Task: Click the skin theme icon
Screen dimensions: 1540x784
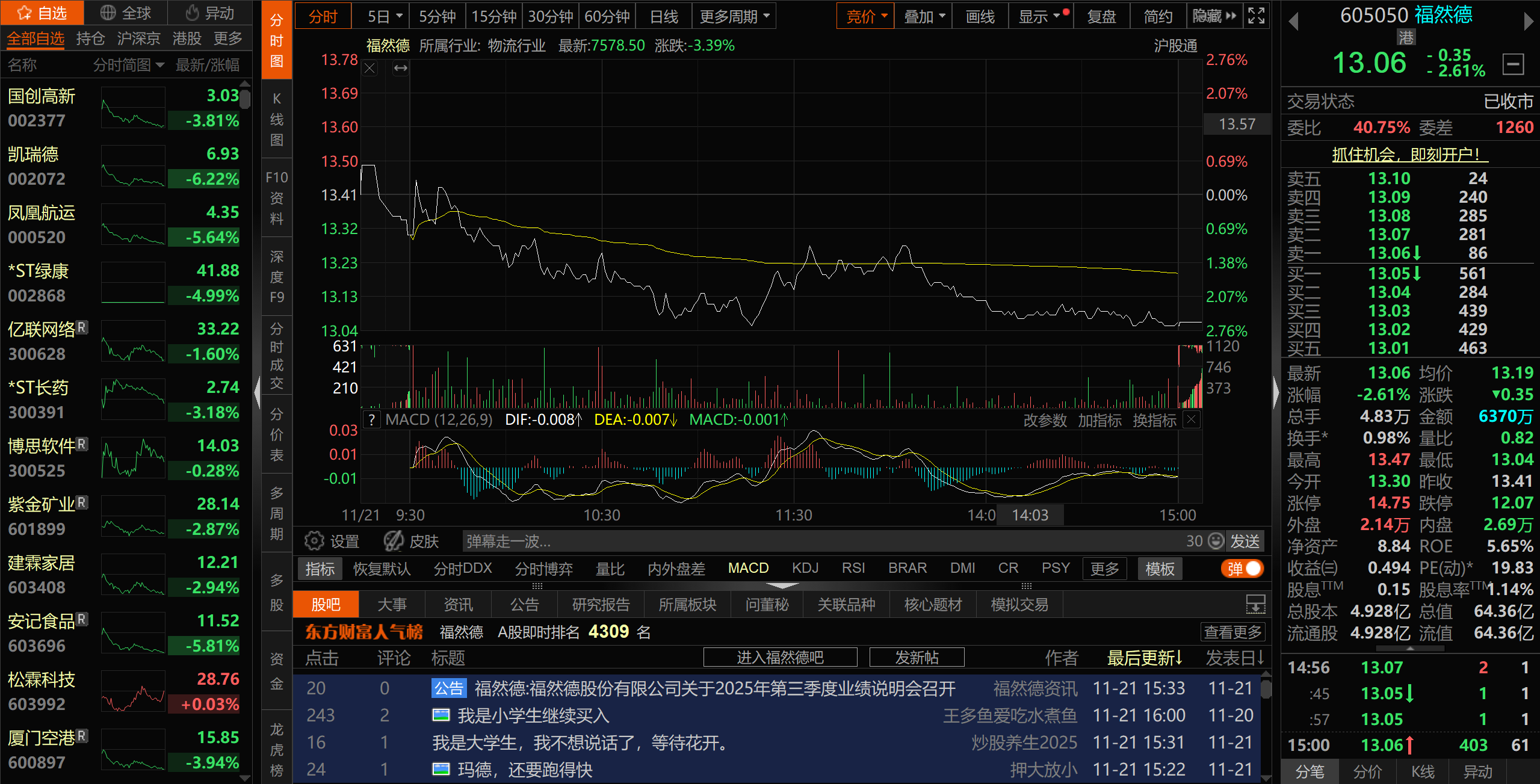Action: [394, 541]
